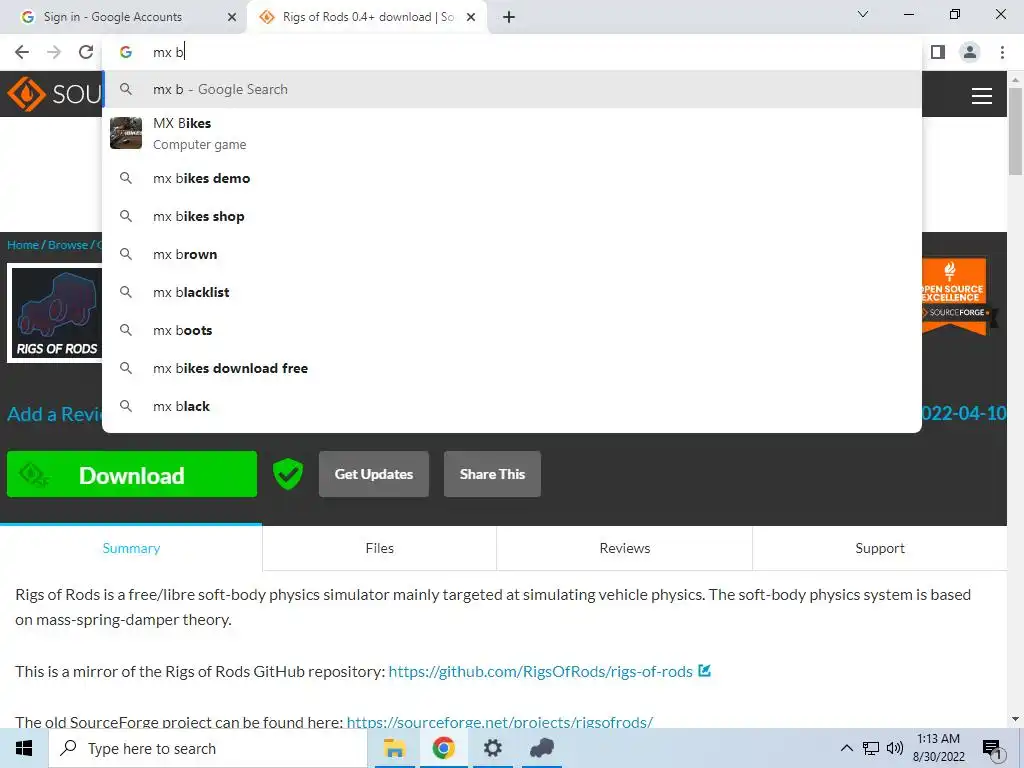
Task: Click the SourceForge logo icon
Action: pos(26,94)
